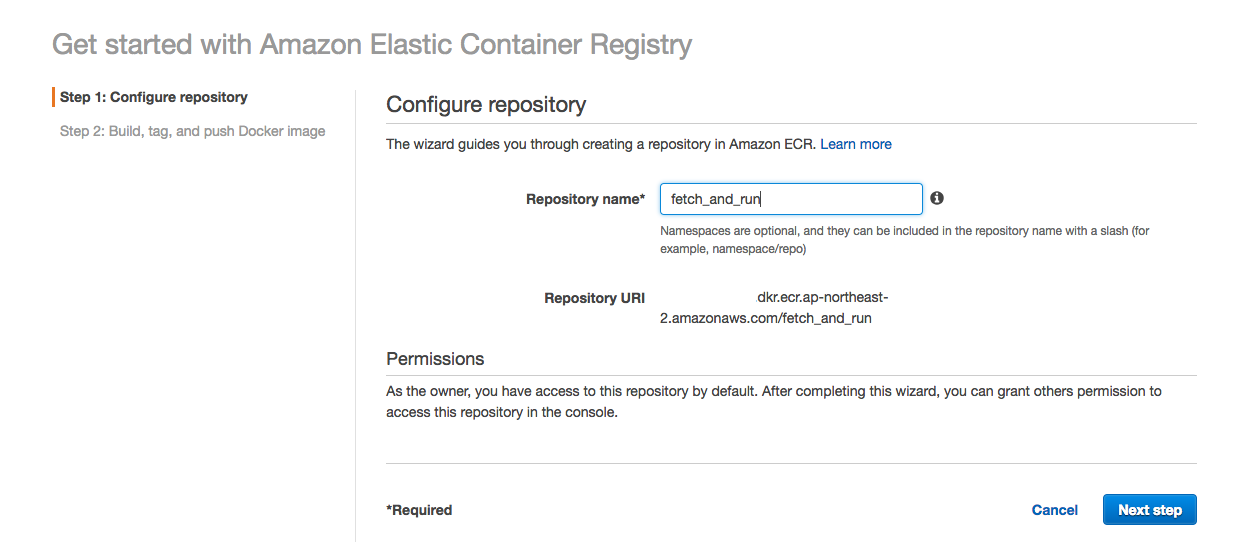This screenshot has height=542, width=1249.
Task: Click the Repository URI label
Action: point(594,298)
